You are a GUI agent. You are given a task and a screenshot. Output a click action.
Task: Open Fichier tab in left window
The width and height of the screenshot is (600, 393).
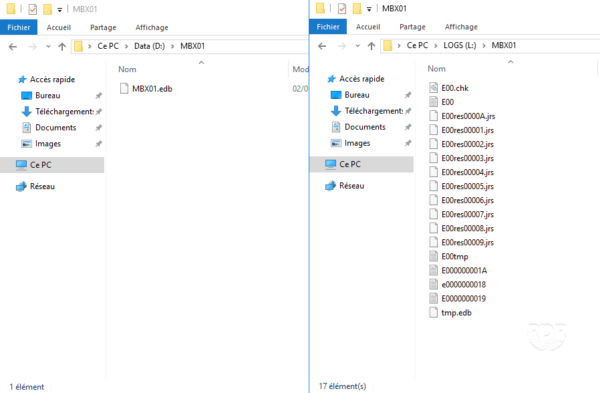click(18, 28)
